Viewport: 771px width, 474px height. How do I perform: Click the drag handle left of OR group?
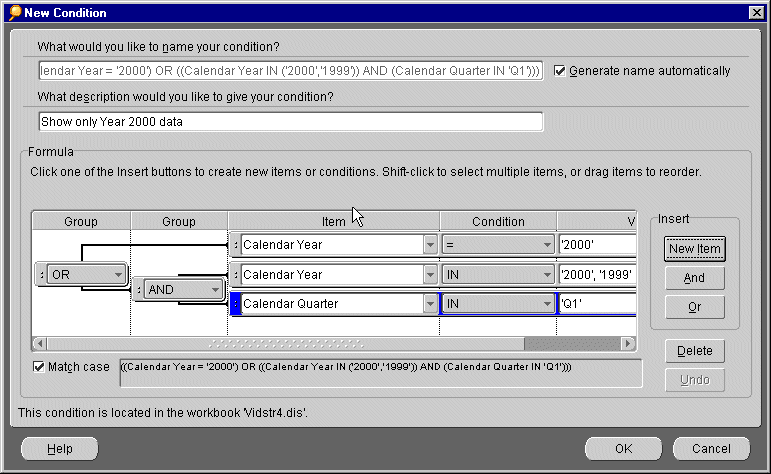pos(41,274)
